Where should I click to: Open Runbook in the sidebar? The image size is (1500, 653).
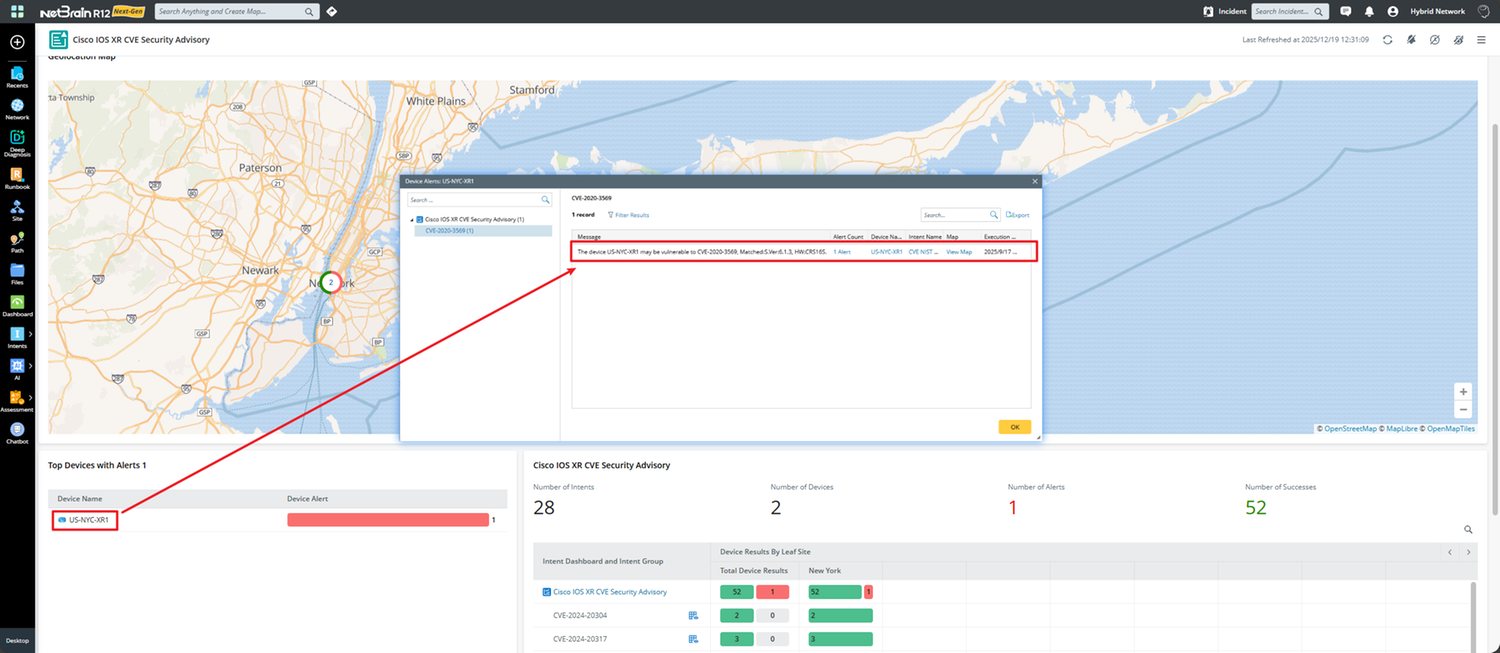[x=17, y=179]
